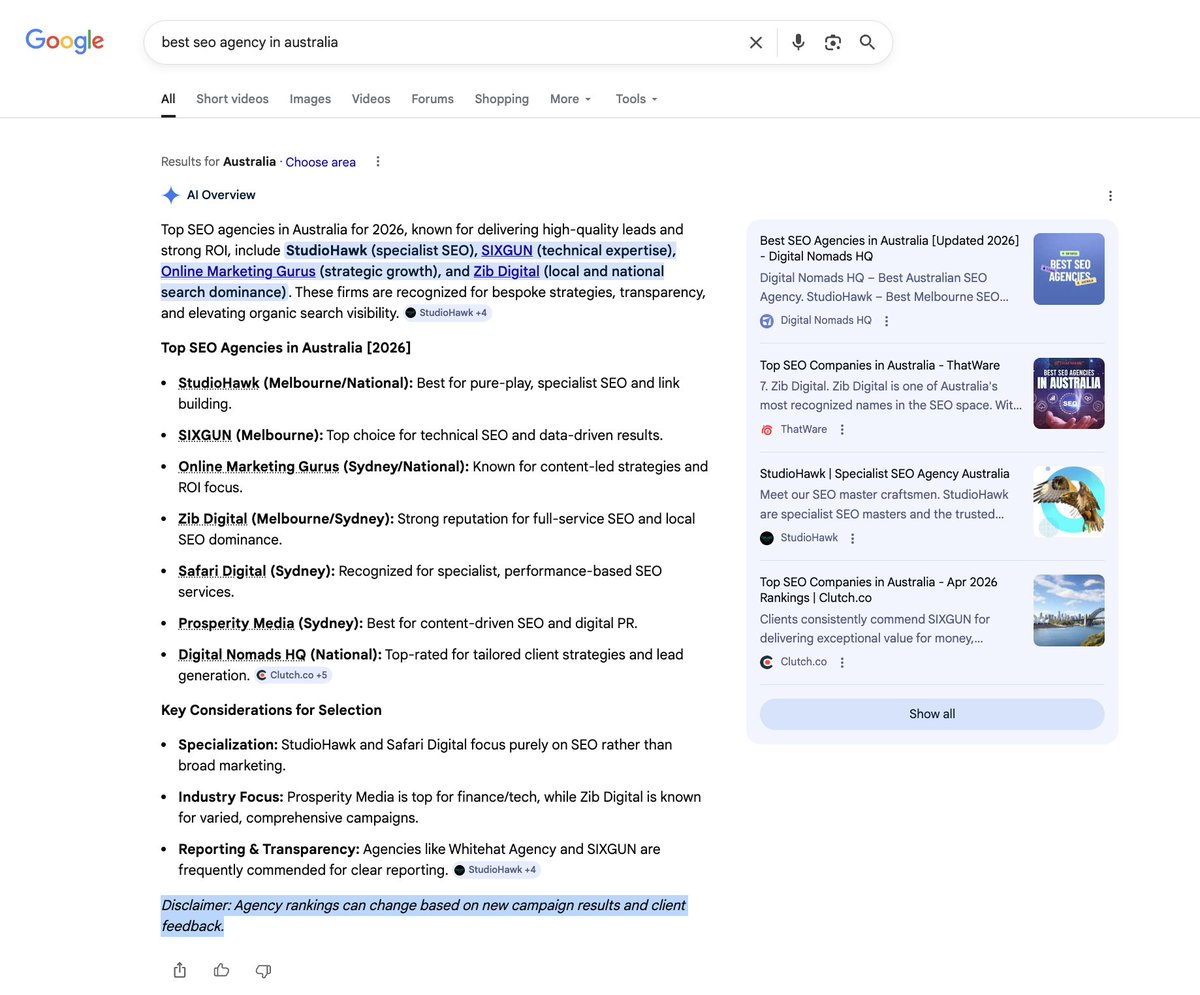Give the AI Overview a thumbs down
The height and width of the screenshot is (995, 1200).
click(x=263, y=970)
